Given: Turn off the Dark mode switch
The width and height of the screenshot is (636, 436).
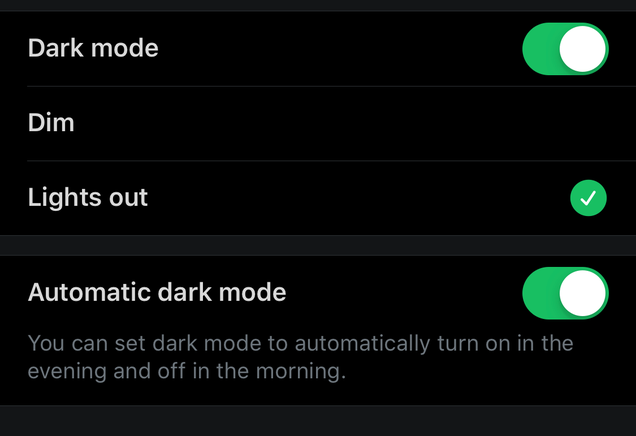Looking at the screenshot, I should (565, 49).
